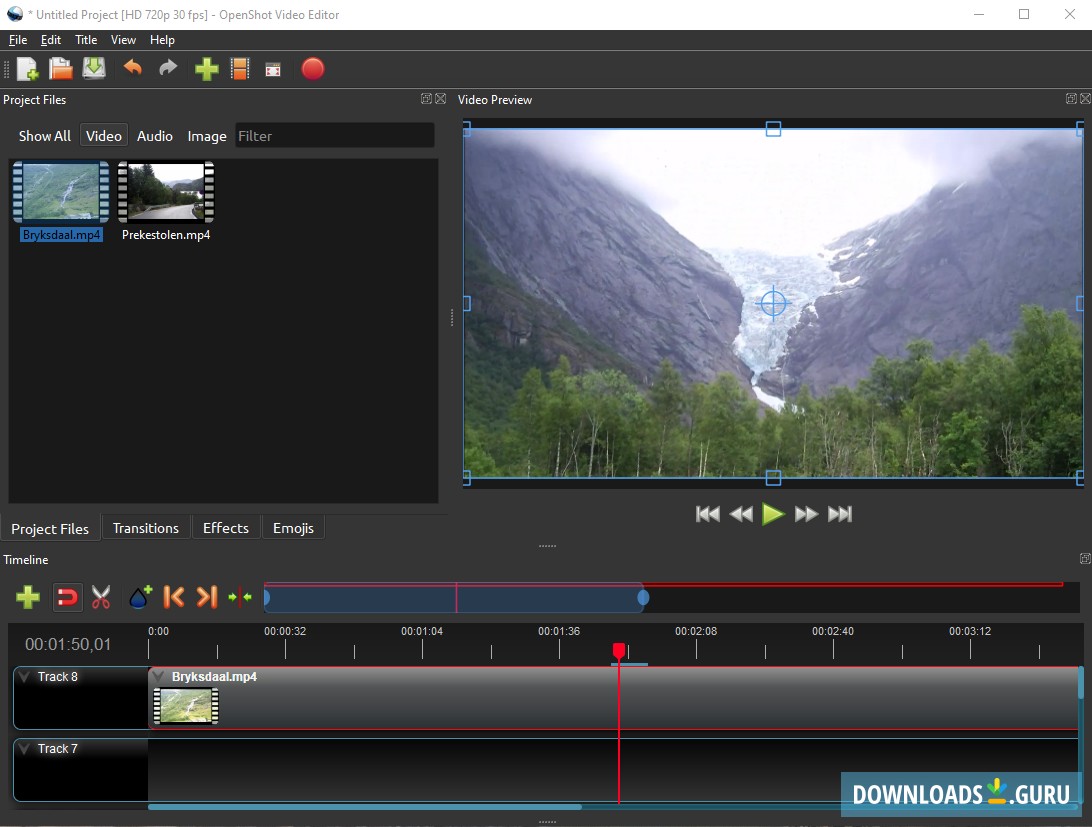Viewport: 1092px width, 827px height.
Task: Click the Add Track green plus icon
Action: [28, 598]
